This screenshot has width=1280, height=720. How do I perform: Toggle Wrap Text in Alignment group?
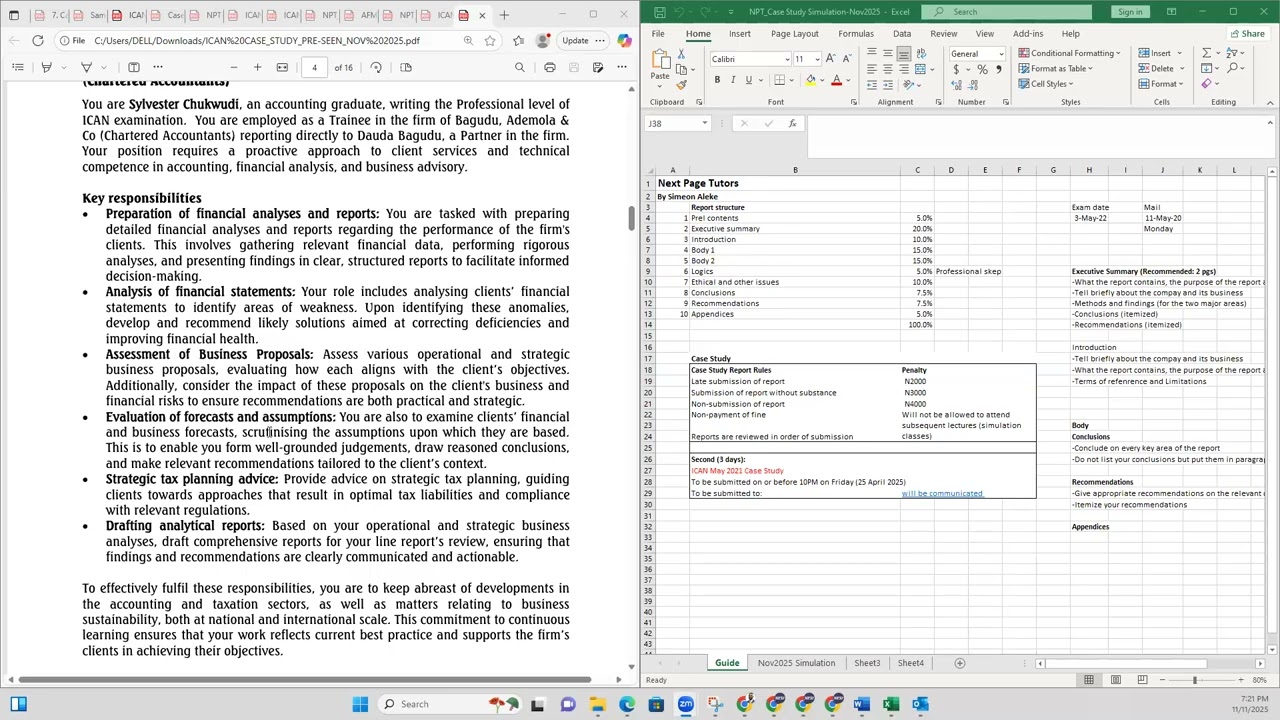click(x=922, y=53)
